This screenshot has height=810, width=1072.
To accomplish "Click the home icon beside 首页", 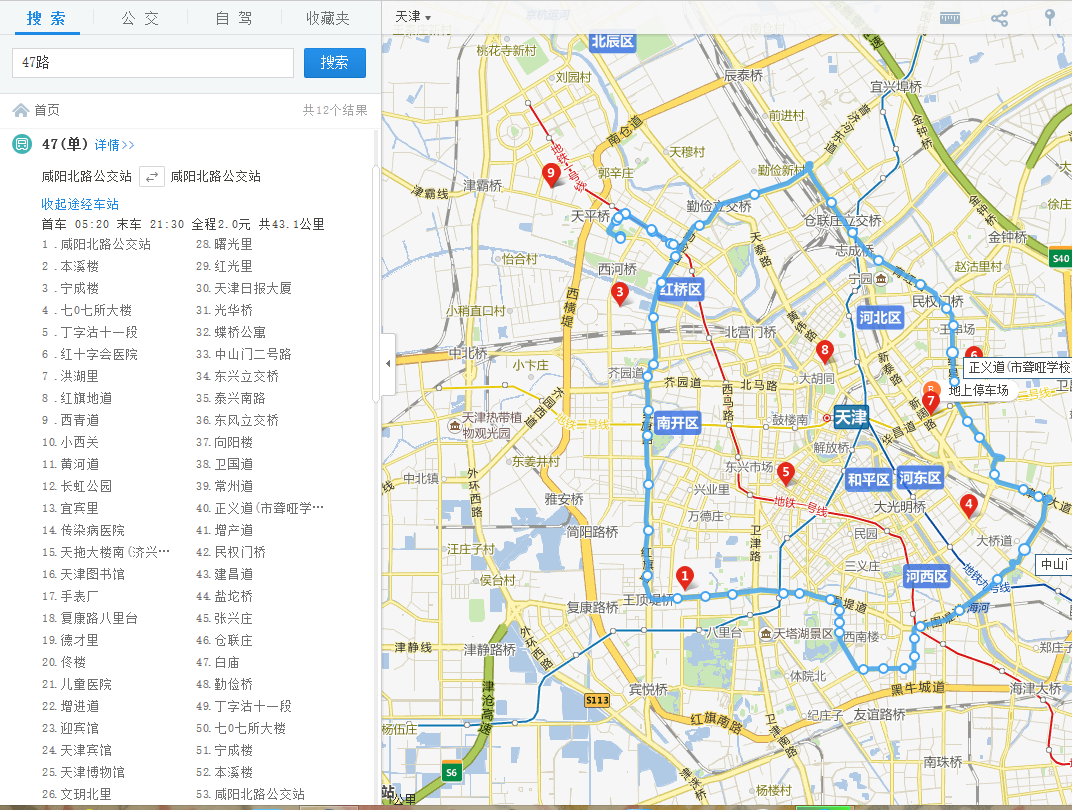I will [x=20, y=110].
